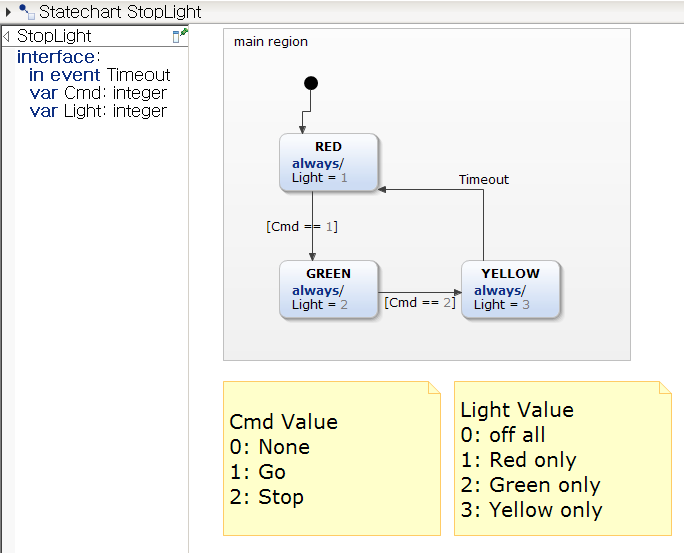The height and width of the screenshot is (553, 684).
Task: Click the 'var Light: integer' declaration
Action: point(98,111)
